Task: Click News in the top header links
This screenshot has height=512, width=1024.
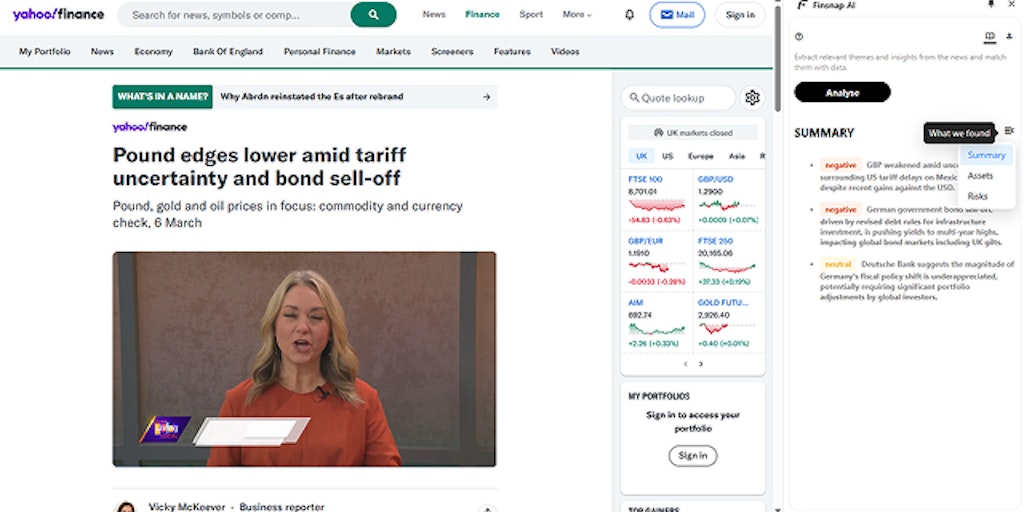Action: coord(434,14)
